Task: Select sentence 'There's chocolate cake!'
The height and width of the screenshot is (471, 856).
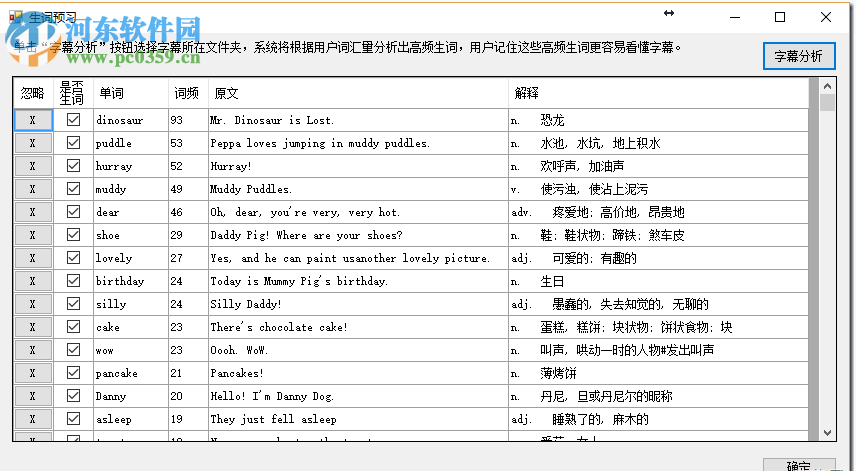Action: (x=358, y=327)
